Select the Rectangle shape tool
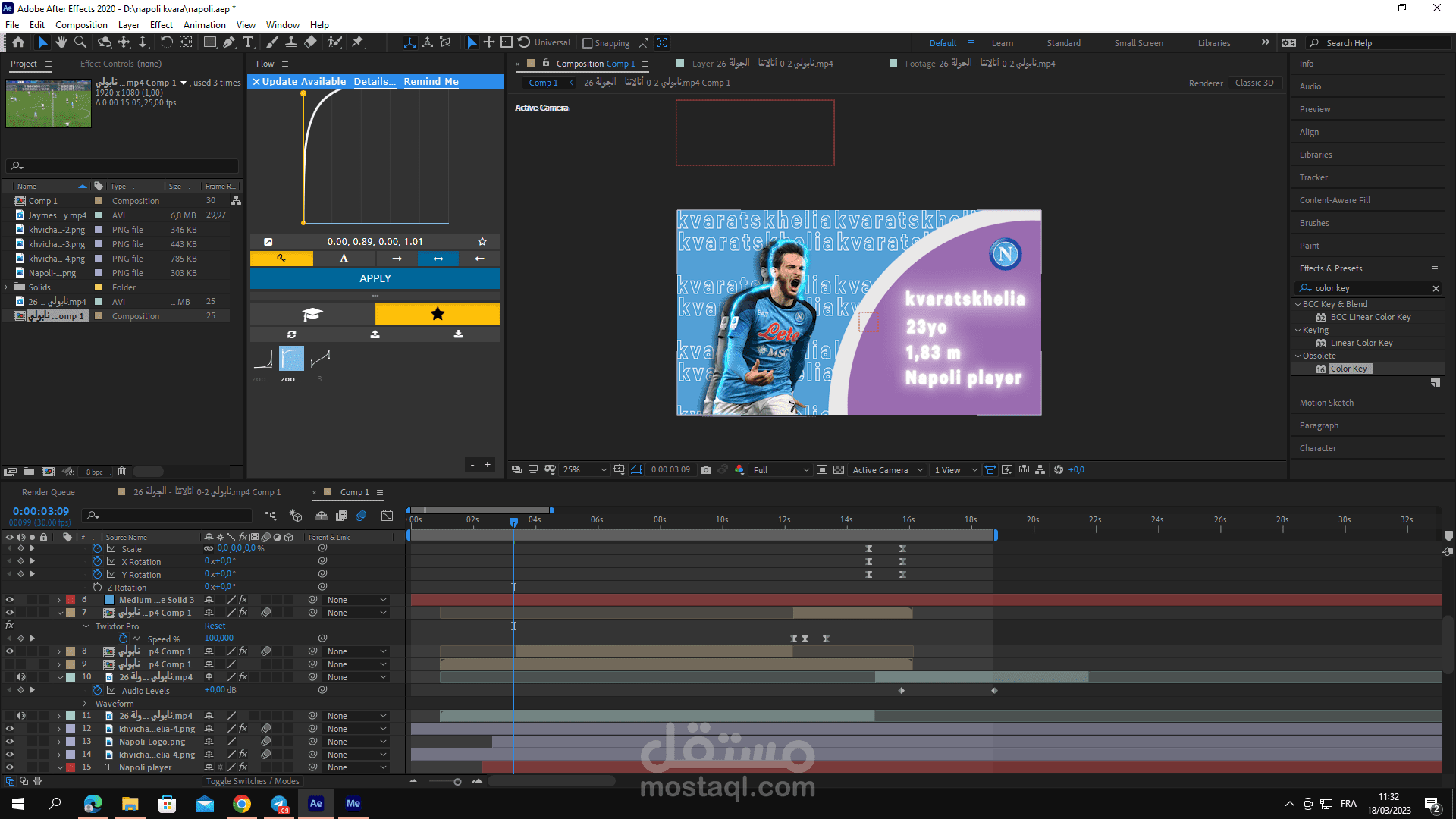Viewport: 1456px width, 819px height. [210, 42]
